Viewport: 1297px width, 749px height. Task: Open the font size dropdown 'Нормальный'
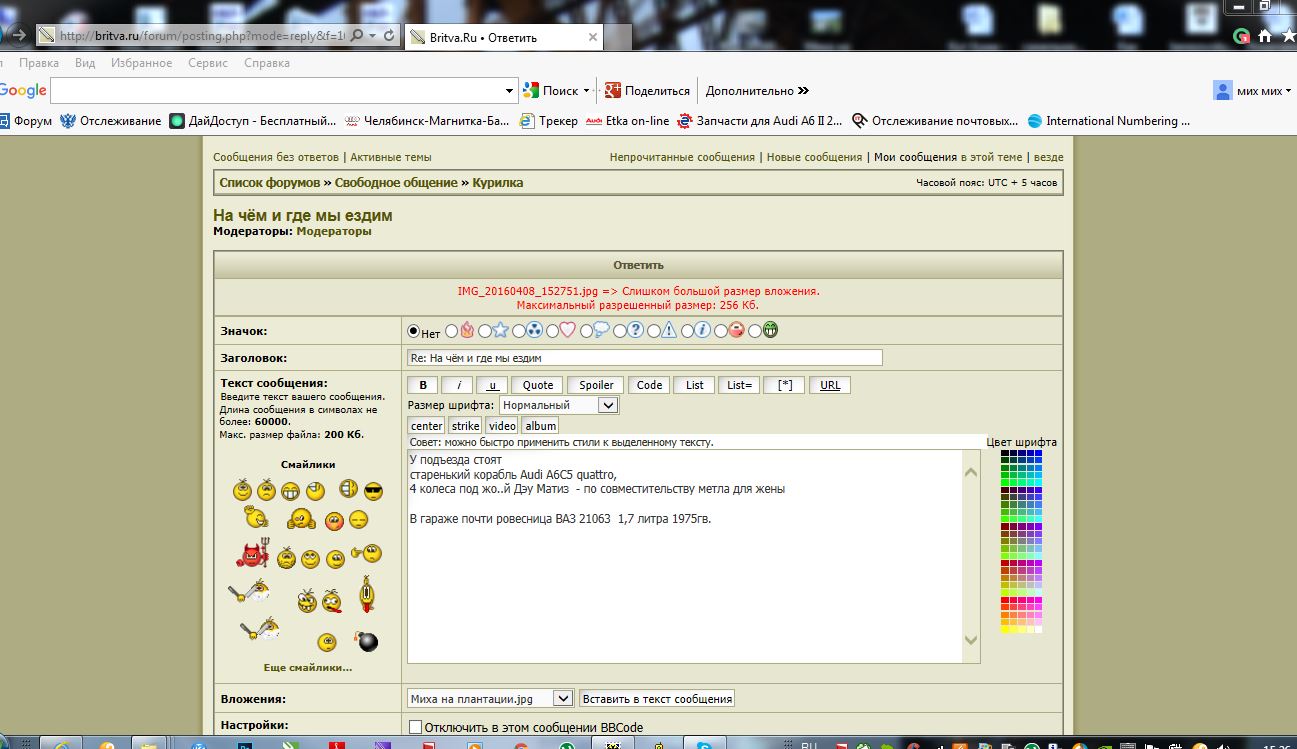[x=607, y=405]
